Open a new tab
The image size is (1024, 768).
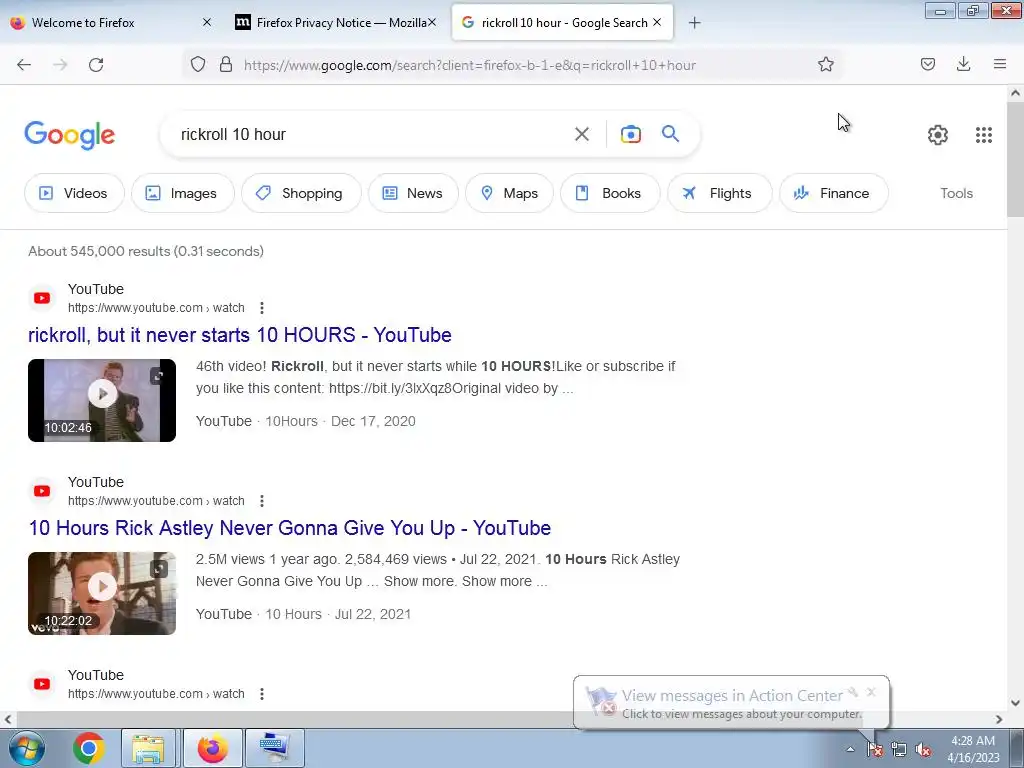694,23
